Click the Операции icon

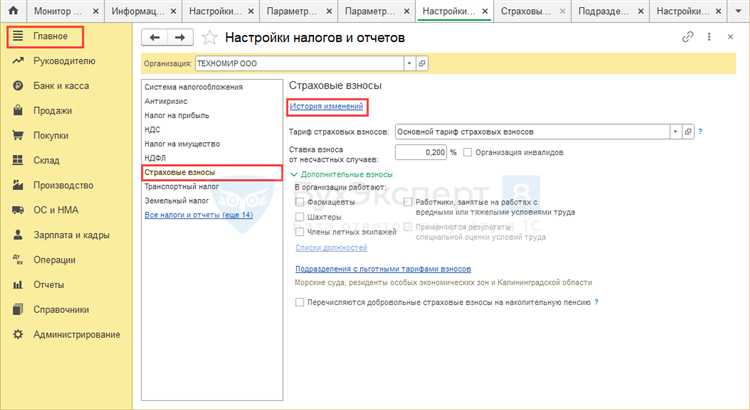click(x=18, y=259)
